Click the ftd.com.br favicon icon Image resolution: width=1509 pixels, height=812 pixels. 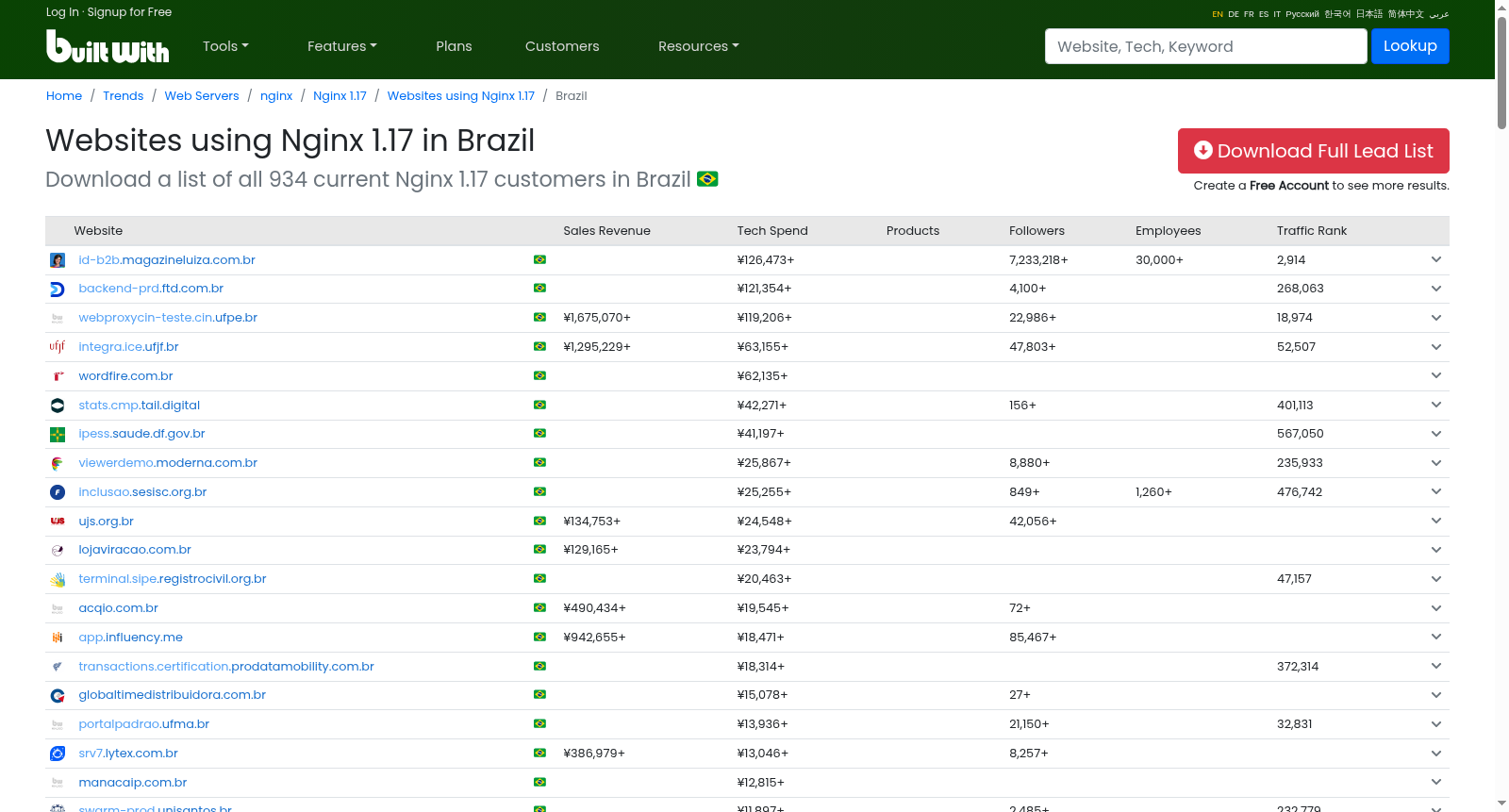click(x=58, y=290)
